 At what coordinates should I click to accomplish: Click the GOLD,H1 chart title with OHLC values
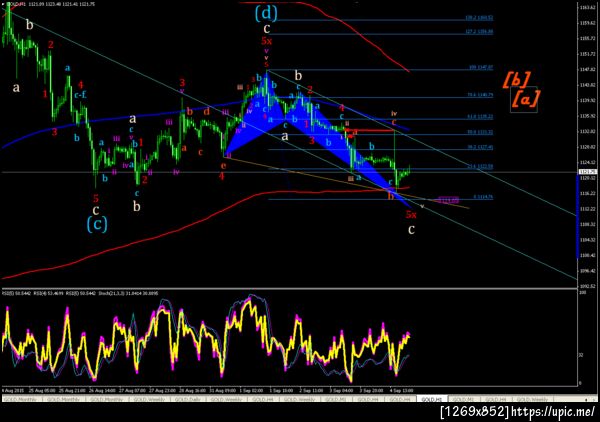[49, 4]
